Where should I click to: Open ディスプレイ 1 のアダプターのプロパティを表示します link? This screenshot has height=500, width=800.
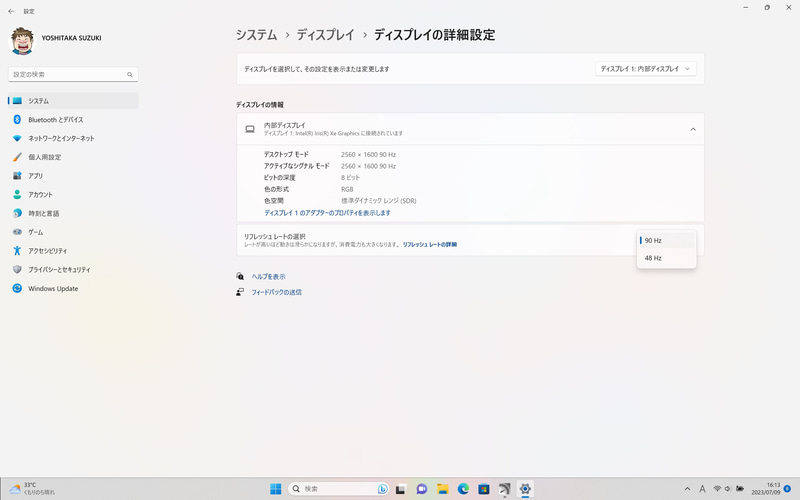[x=327, y=213]
